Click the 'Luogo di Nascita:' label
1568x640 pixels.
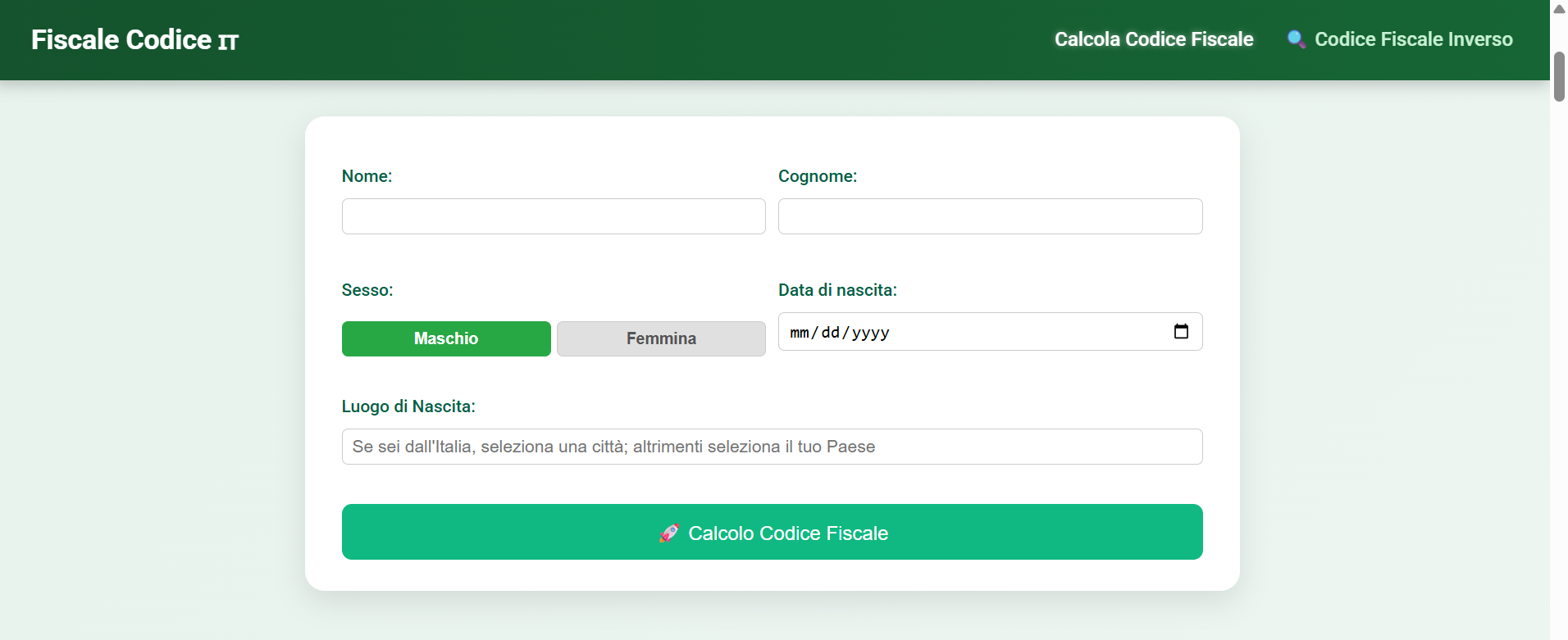(408, 406)
